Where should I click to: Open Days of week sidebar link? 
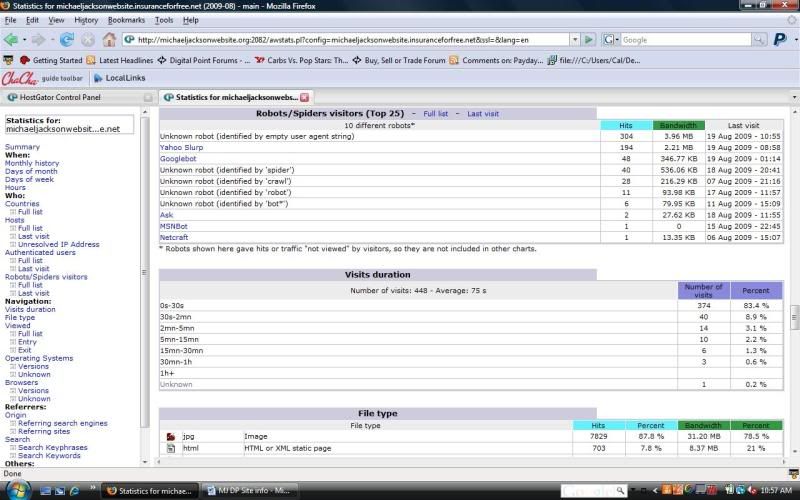[x=29, y=180]
